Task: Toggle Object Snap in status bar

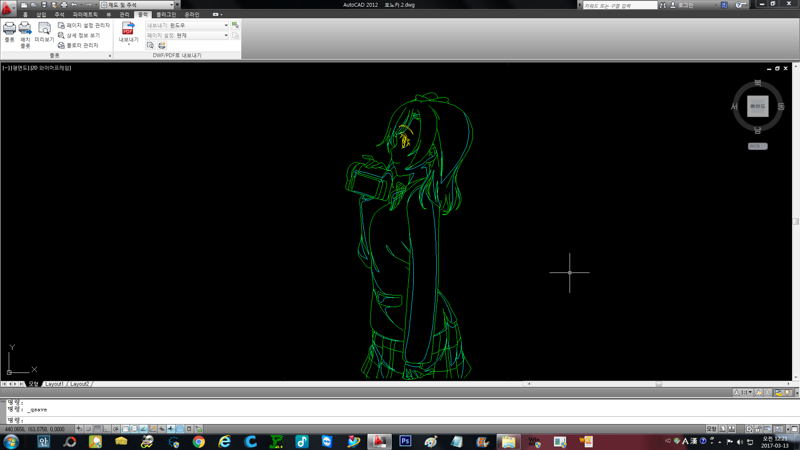Action: point(125,429)
